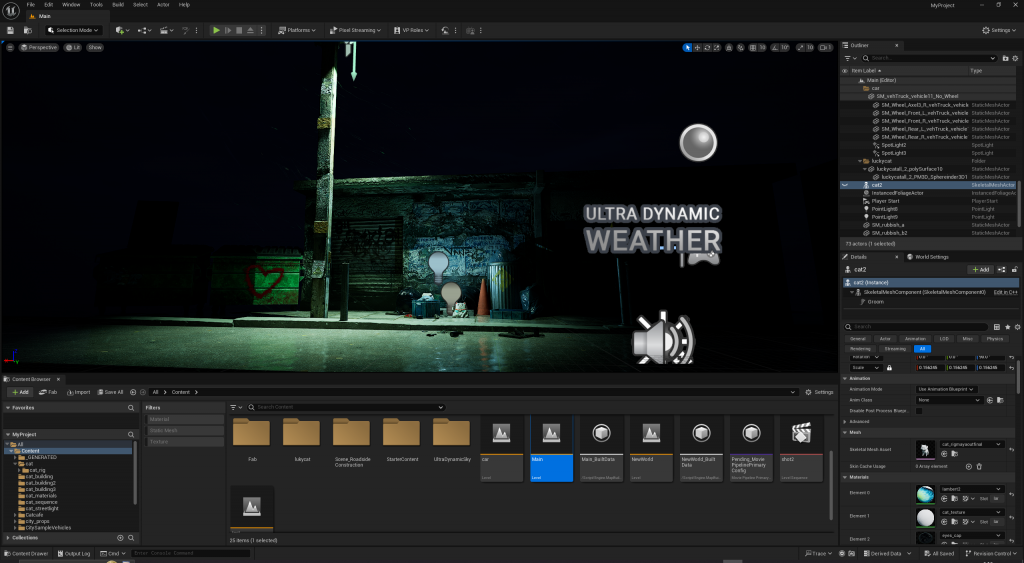This screenshot has height=563, width=1024.
Task: Open the Selection Mode dropdown
Action: pyautogui.click(x=74, y=30)
